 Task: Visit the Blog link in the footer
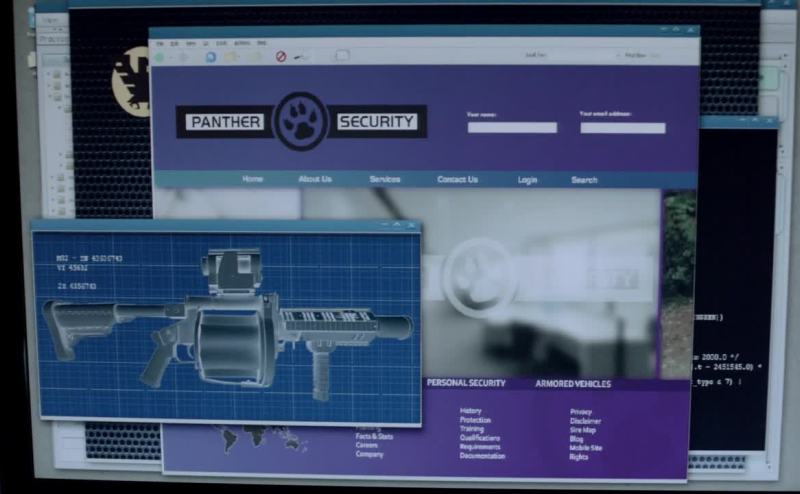coord(577,438)
